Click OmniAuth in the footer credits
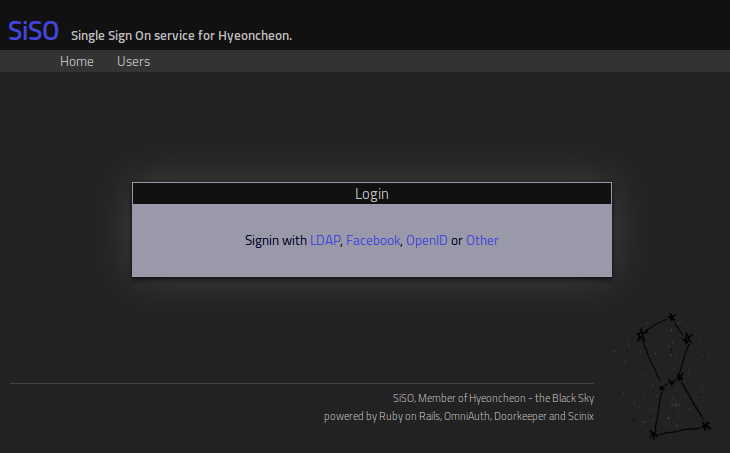Viewport: 730px width, 453px height. point(467,416)
